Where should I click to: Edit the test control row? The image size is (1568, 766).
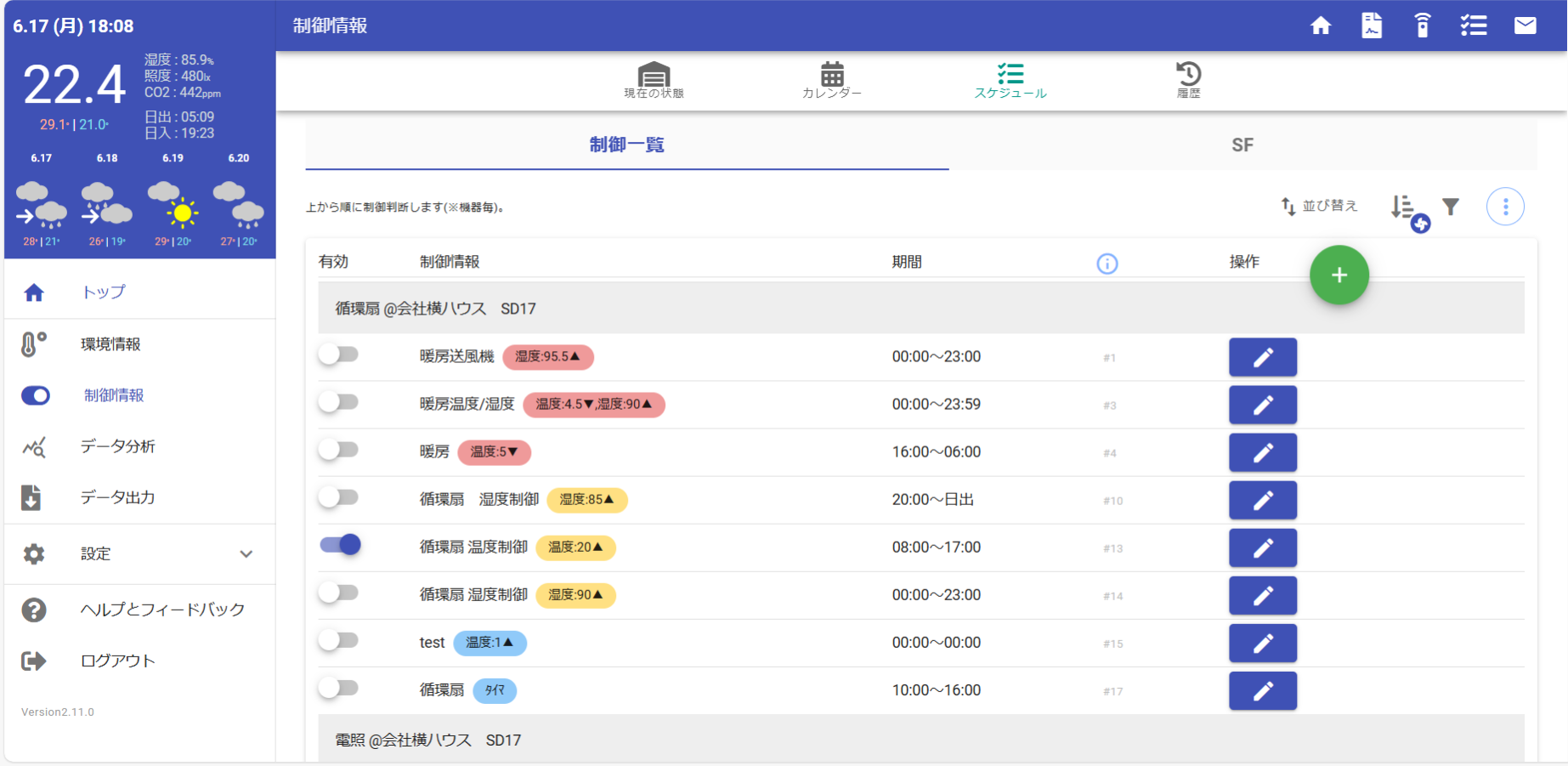click(x=1263, y=643)
